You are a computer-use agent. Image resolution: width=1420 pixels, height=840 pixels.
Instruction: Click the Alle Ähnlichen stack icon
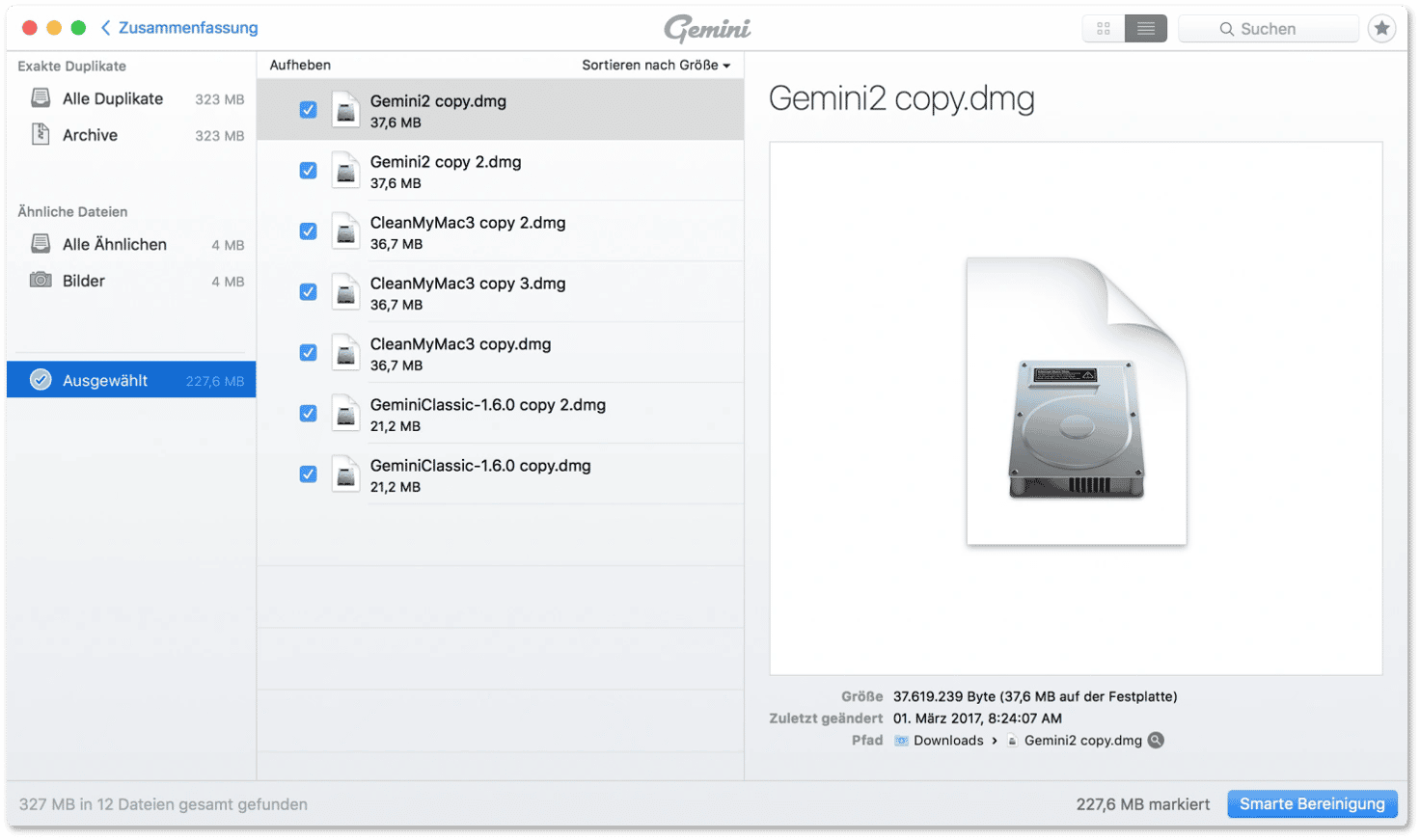[x=41, y=243]
